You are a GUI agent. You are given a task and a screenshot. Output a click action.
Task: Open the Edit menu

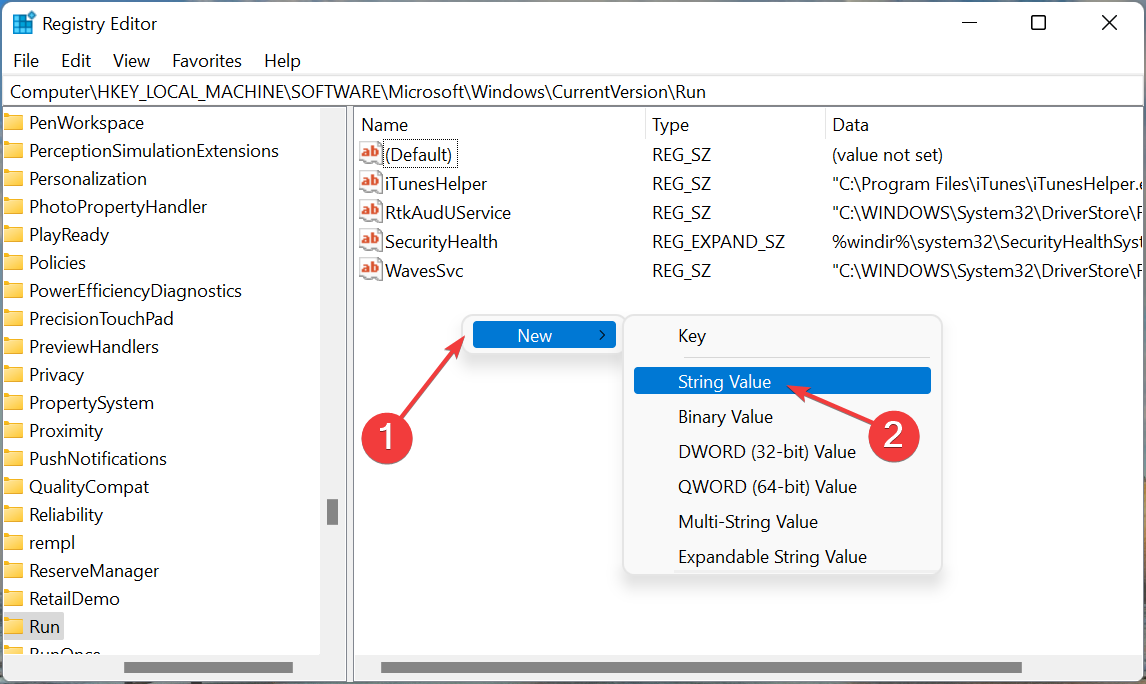(76, 61)
